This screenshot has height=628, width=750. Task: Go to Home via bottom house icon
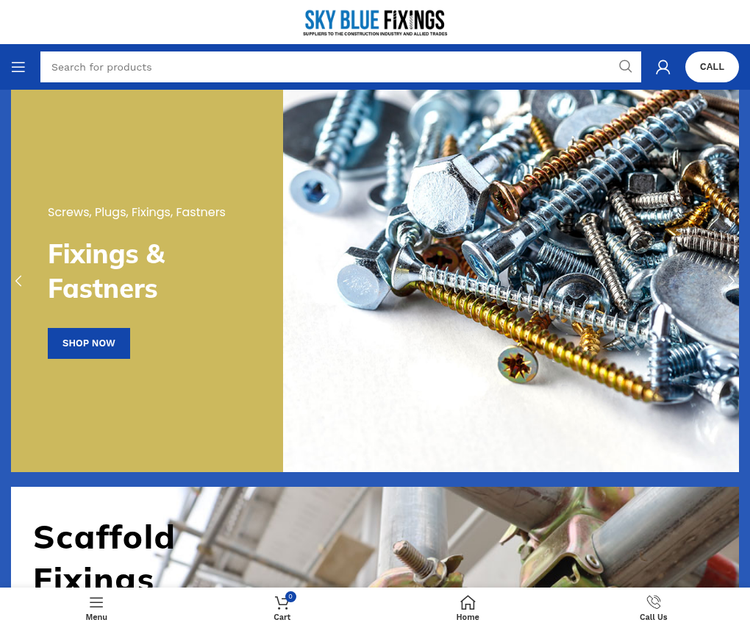coord(467,602)
